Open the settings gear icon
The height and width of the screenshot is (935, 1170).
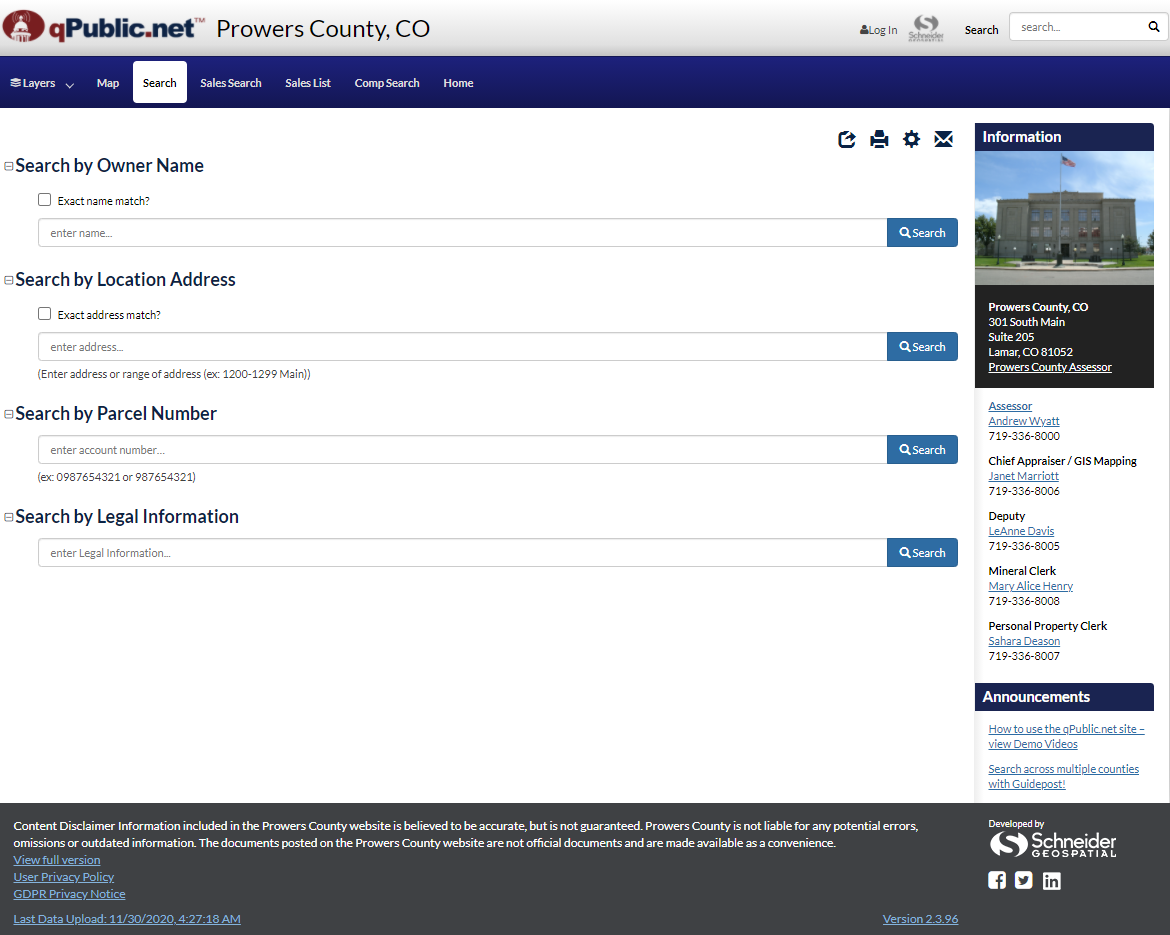[911, 140]
